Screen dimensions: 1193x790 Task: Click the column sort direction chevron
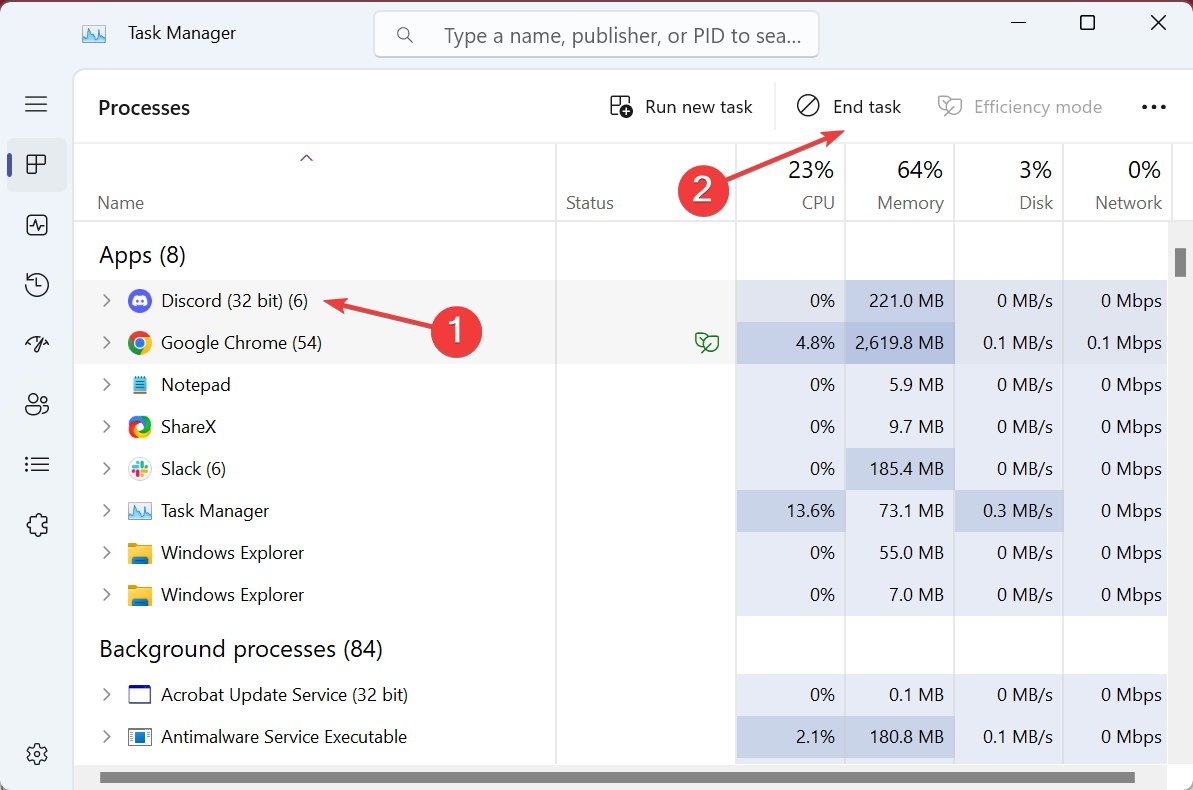pyautogui.click(x=307, y=158)
